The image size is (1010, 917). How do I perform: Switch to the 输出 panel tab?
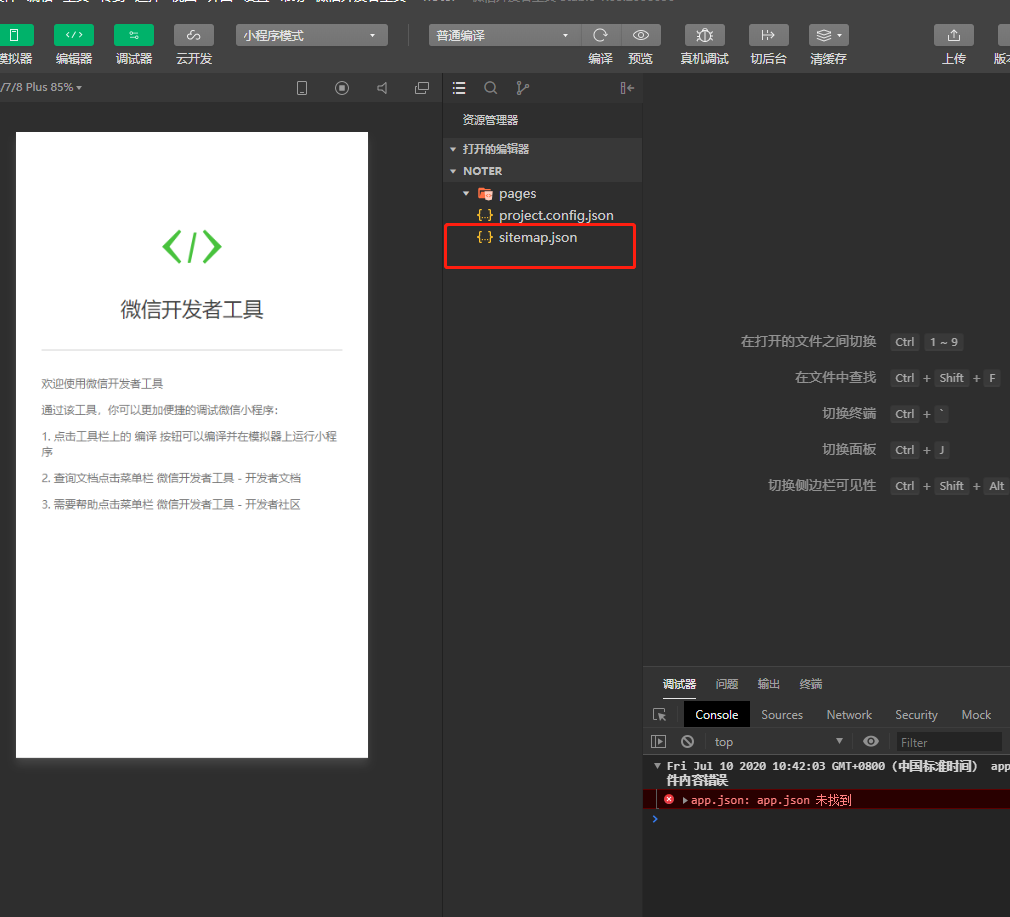pyautogui.click(x=768, y=684)
